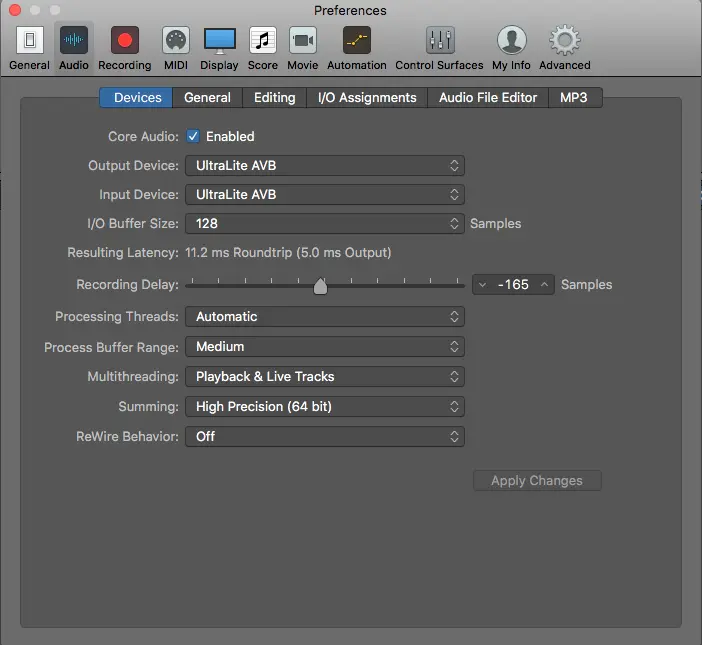Click the Recording Delay -165 value field
The width and height of the screenshot is (702, 645).
point(514,285)
